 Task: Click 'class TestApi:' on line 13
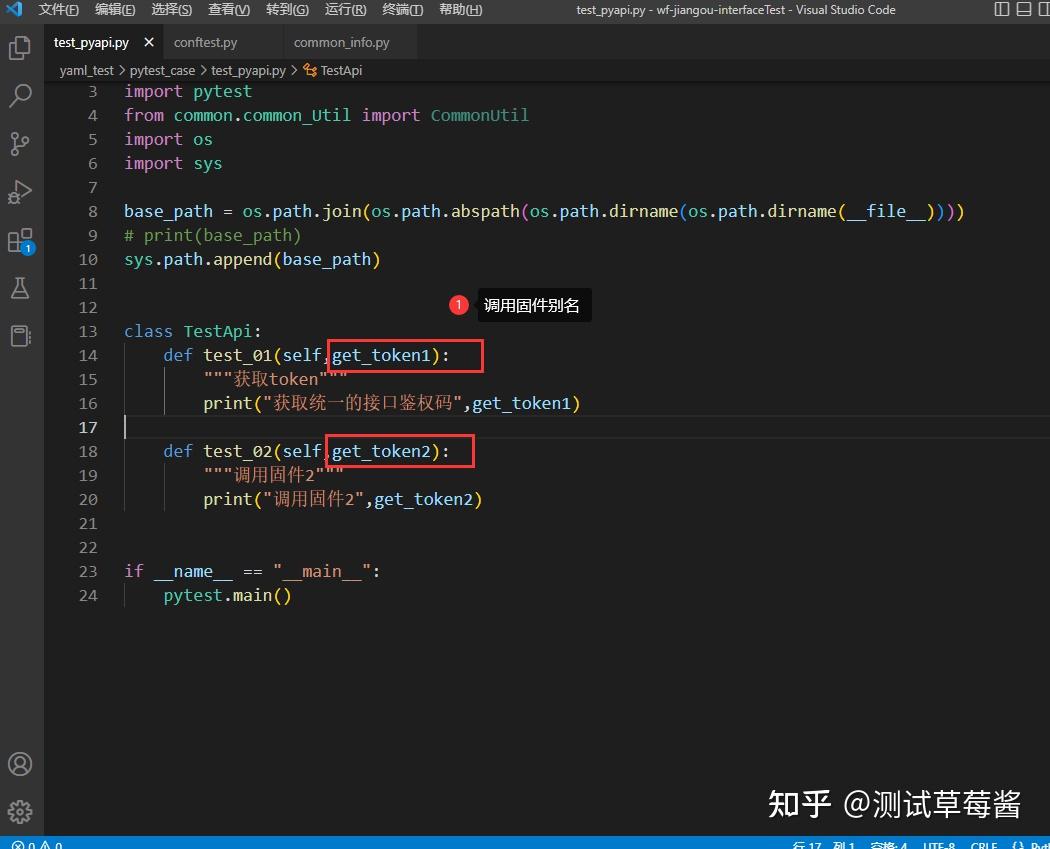[192, 331]
